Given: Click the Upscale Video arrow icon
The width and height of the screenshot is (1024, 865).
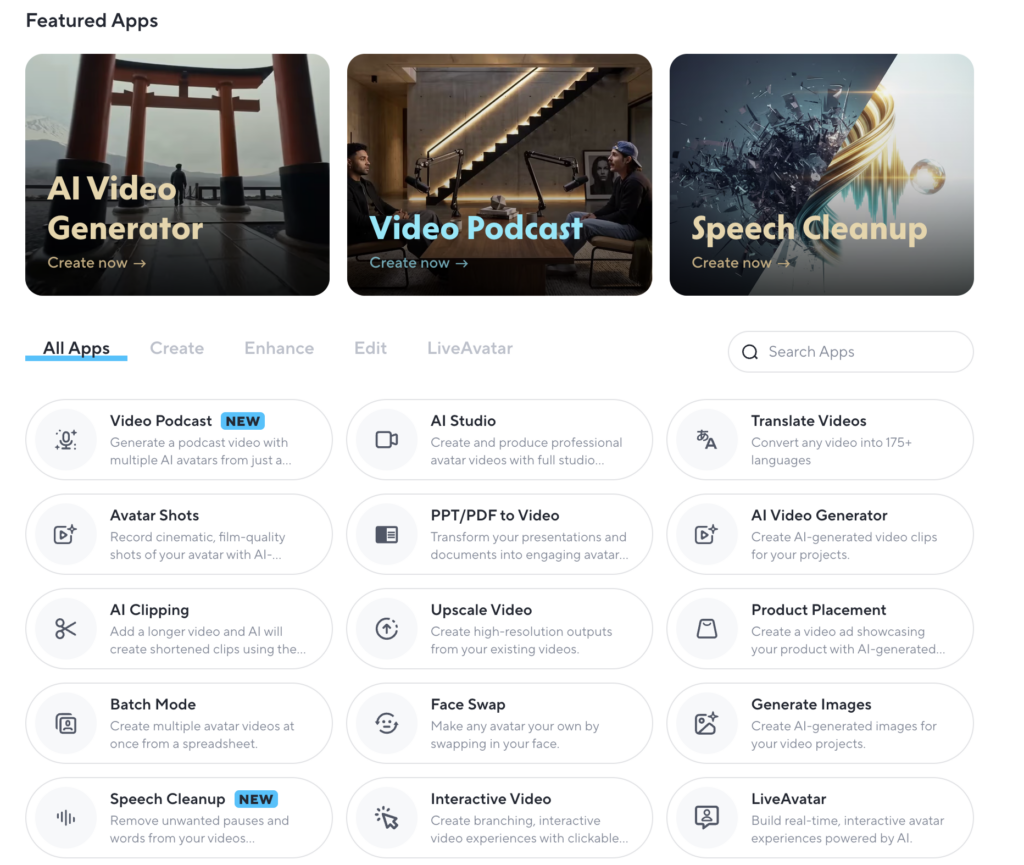Looking at the screenshot, I should 387,629.
